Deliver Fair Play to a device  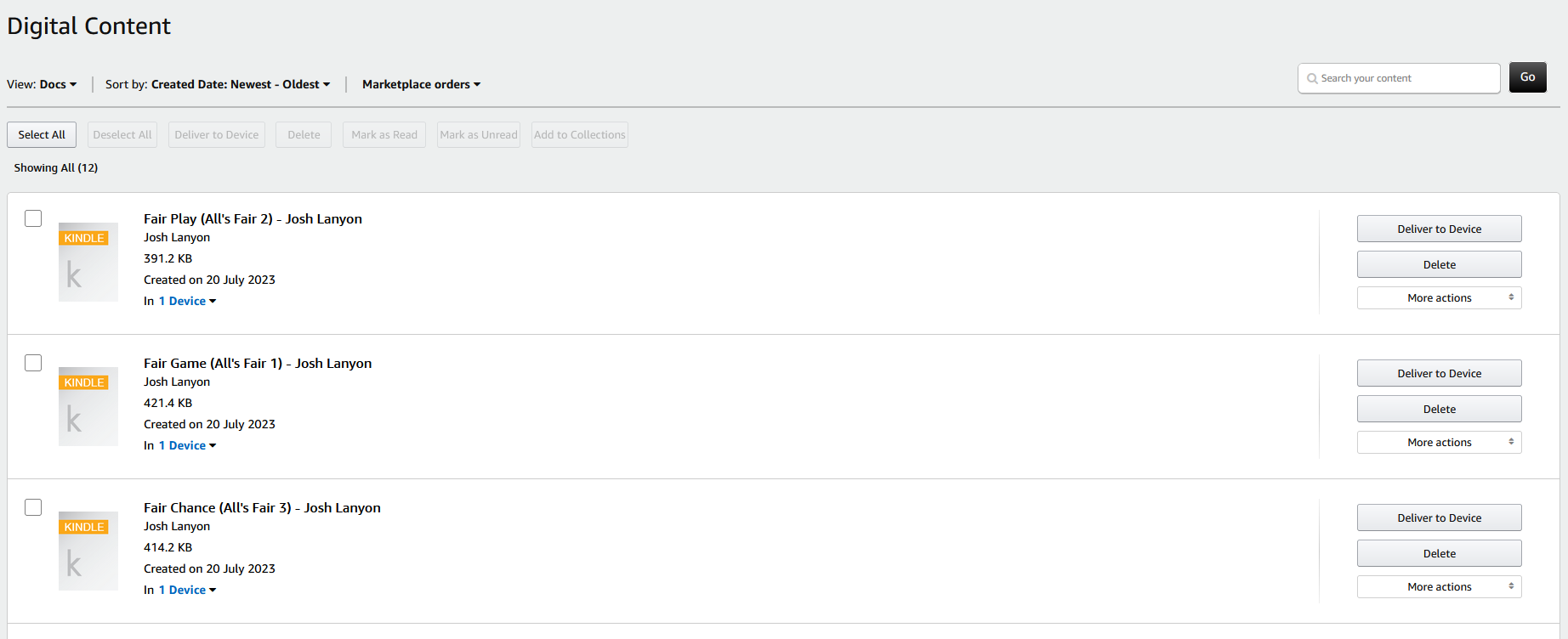[x=1439, y=229]
